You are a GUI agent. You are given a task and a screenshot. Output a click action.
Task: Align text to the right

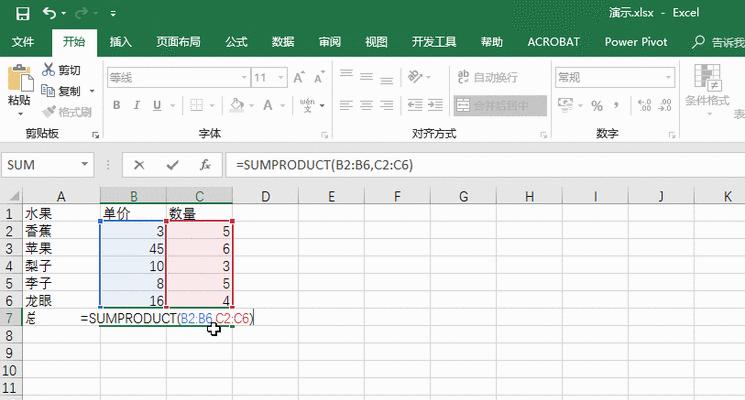click(387, 105)
